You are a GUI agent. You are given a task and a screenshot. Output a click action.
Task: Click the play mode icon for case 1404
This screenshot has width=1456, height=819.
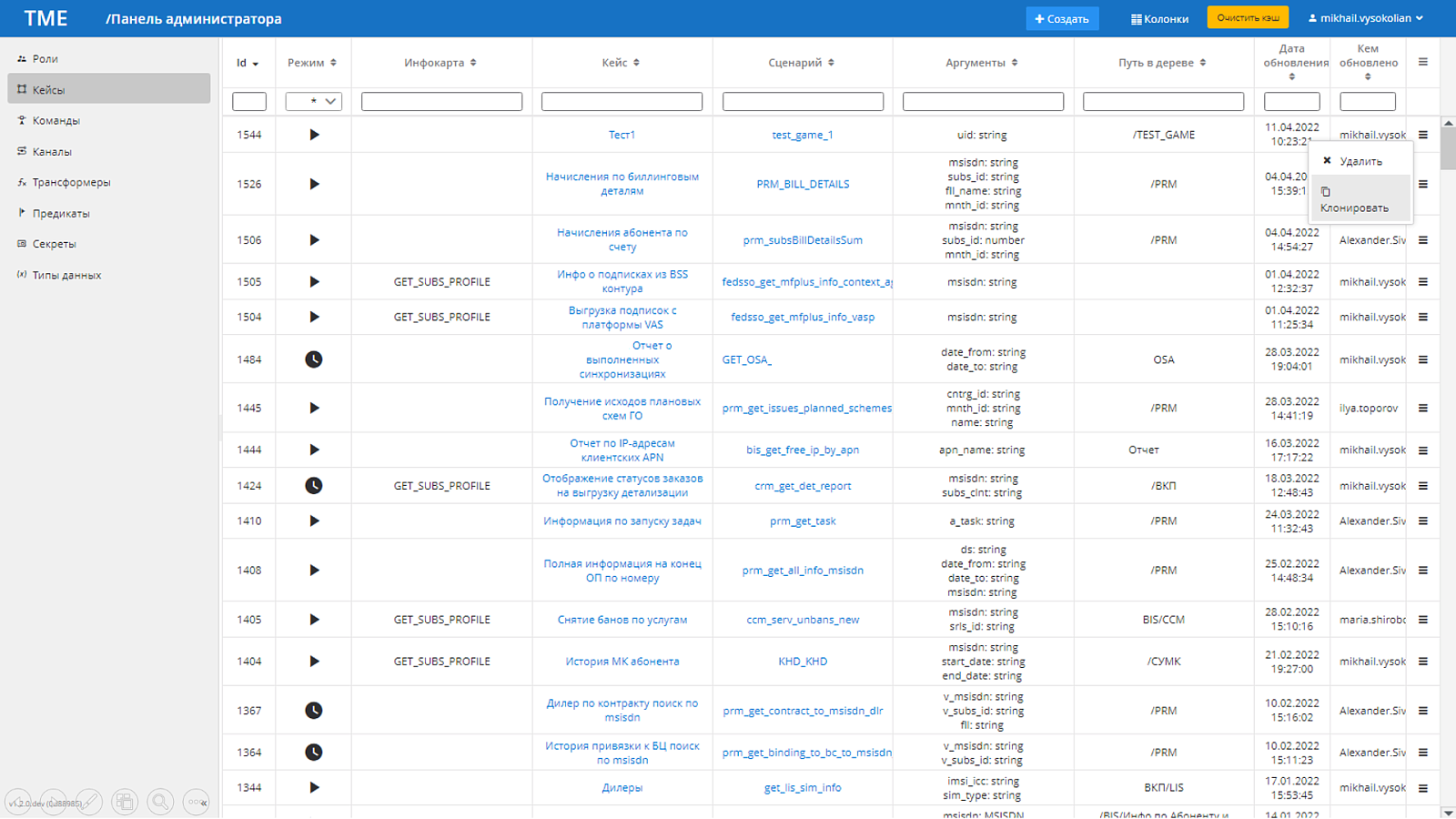click(314, 662)
